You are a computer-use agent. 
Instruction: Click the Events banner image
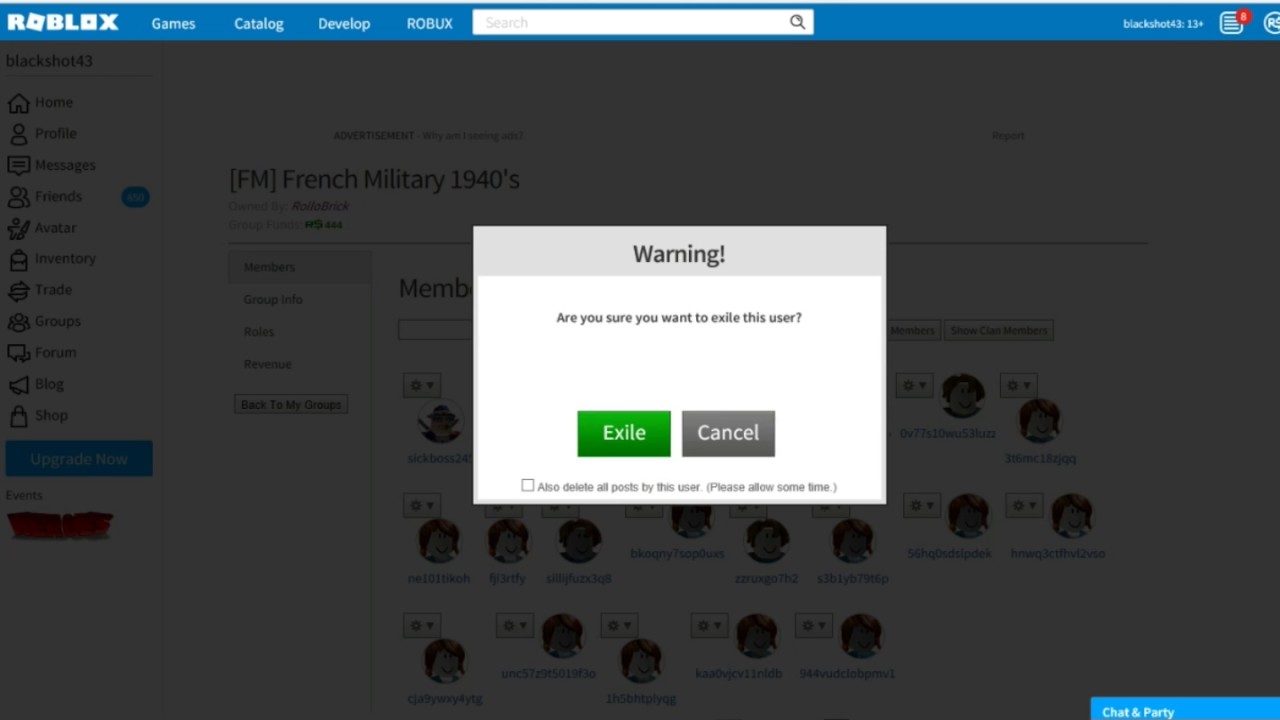tap(60, 525)
